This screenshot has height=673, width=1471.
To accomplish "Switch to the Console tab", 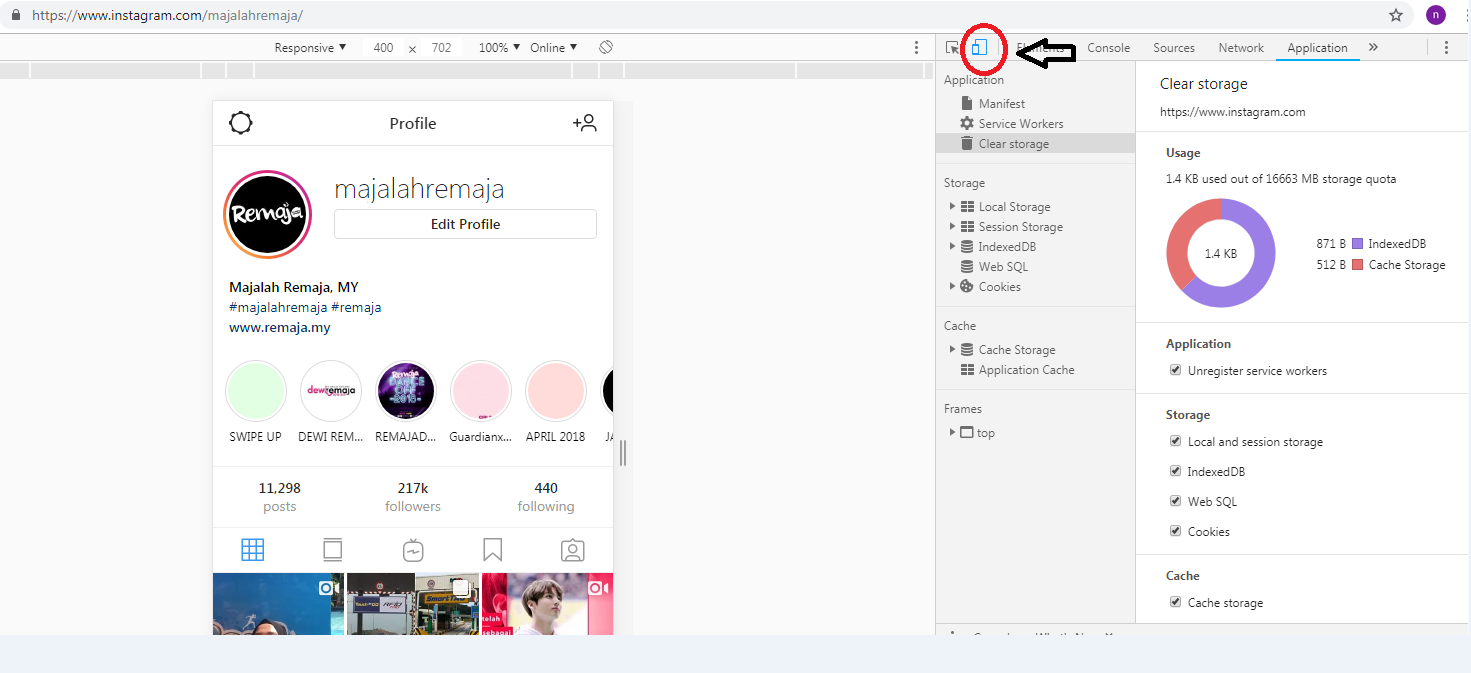I will (x=1108, y=48).
